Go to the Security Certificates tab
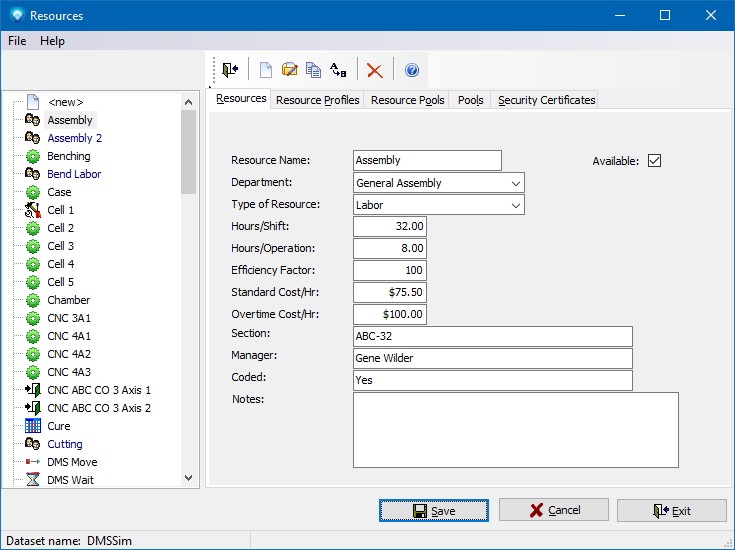The height and width of the screenshot is (550, 735). click(x=546, y=100)
